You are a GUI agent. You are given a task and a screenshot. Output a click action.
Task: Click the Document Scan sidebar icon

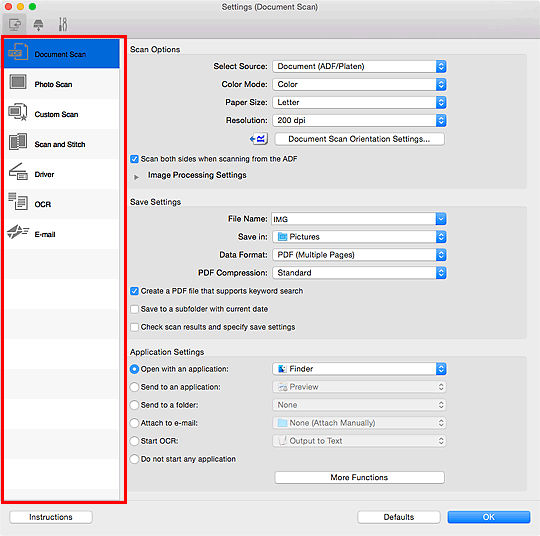point(18,53)
